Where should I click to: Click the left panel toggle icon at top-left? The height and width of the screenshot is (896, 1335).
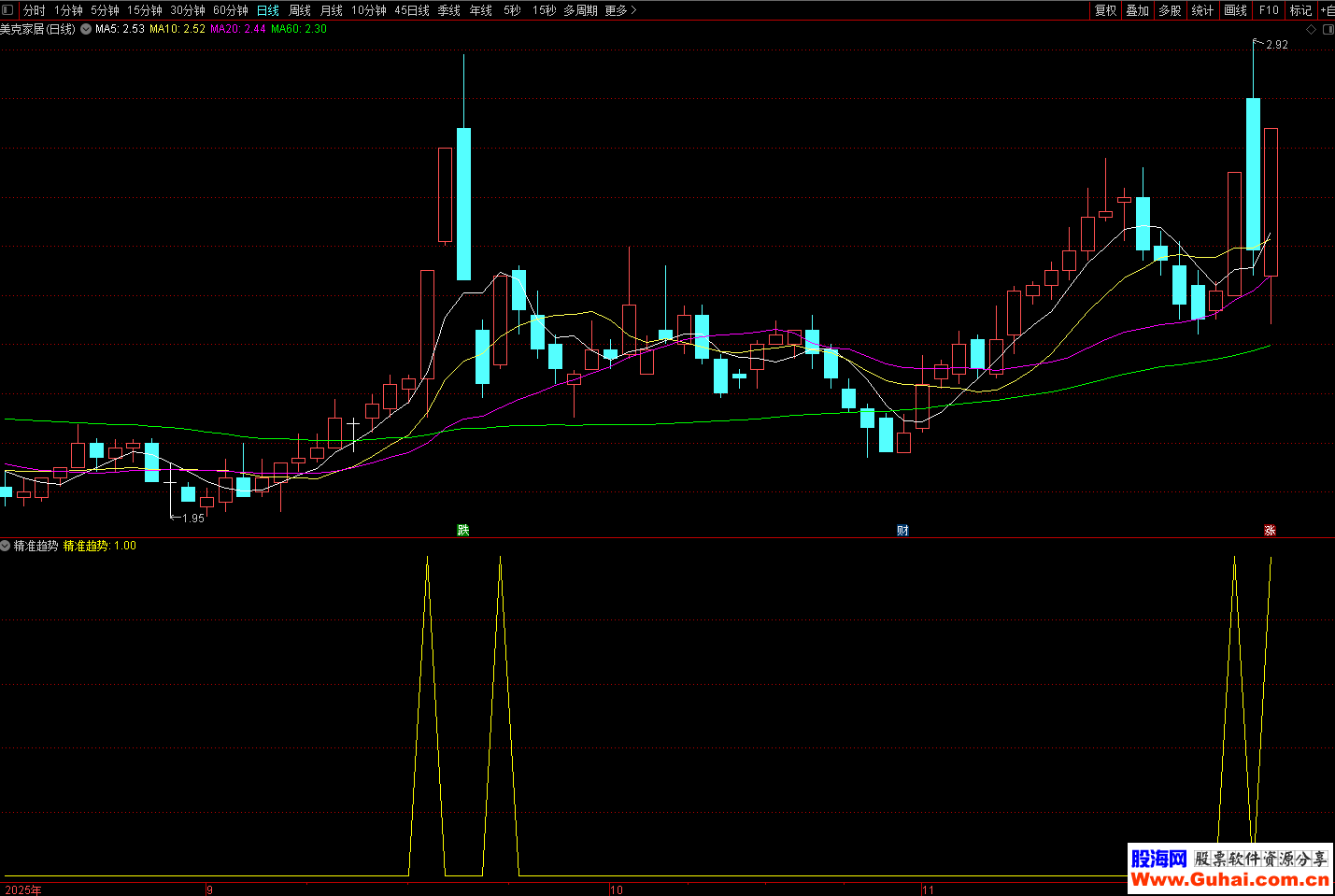coord(8,10)
